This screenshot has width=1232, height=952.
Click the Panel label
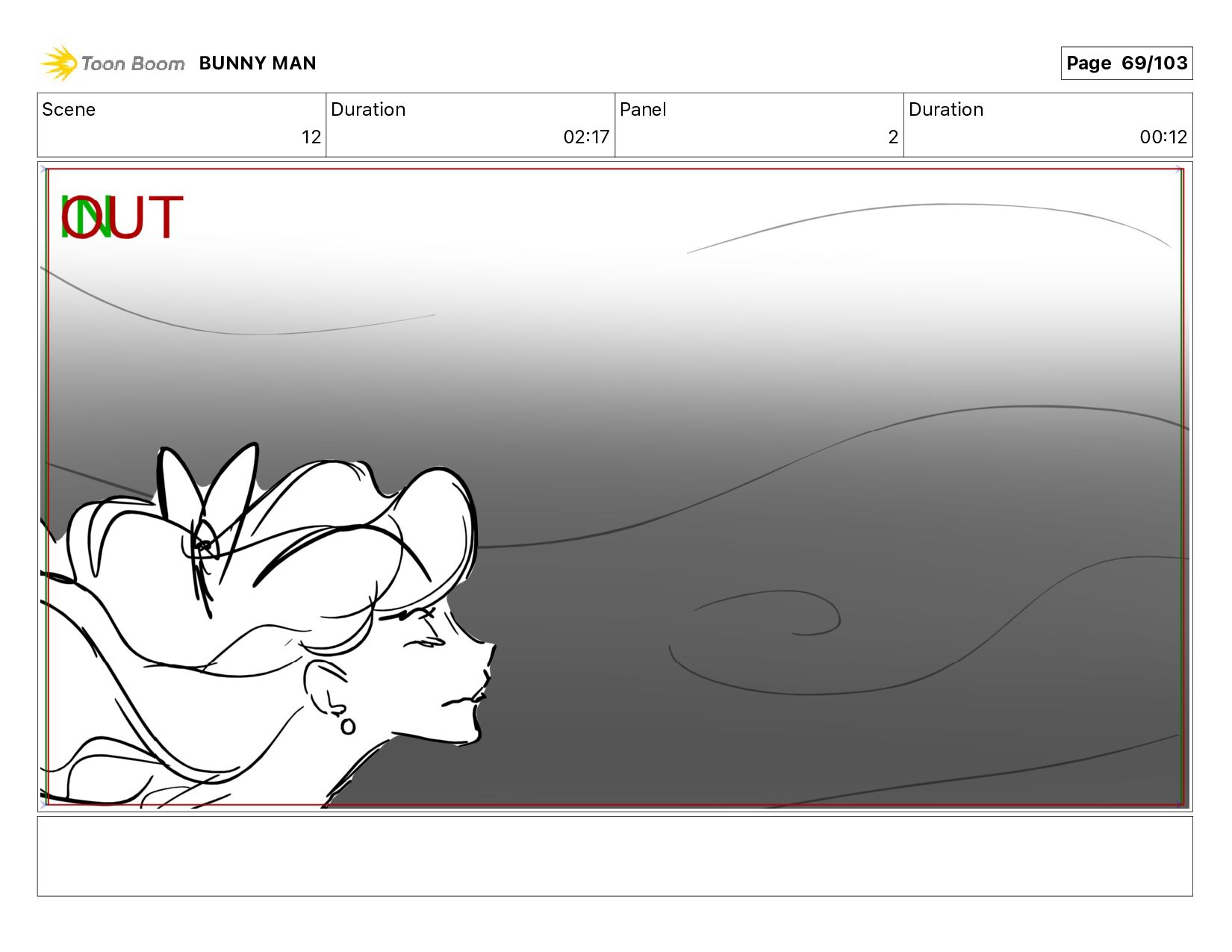(x=643, y=110)
